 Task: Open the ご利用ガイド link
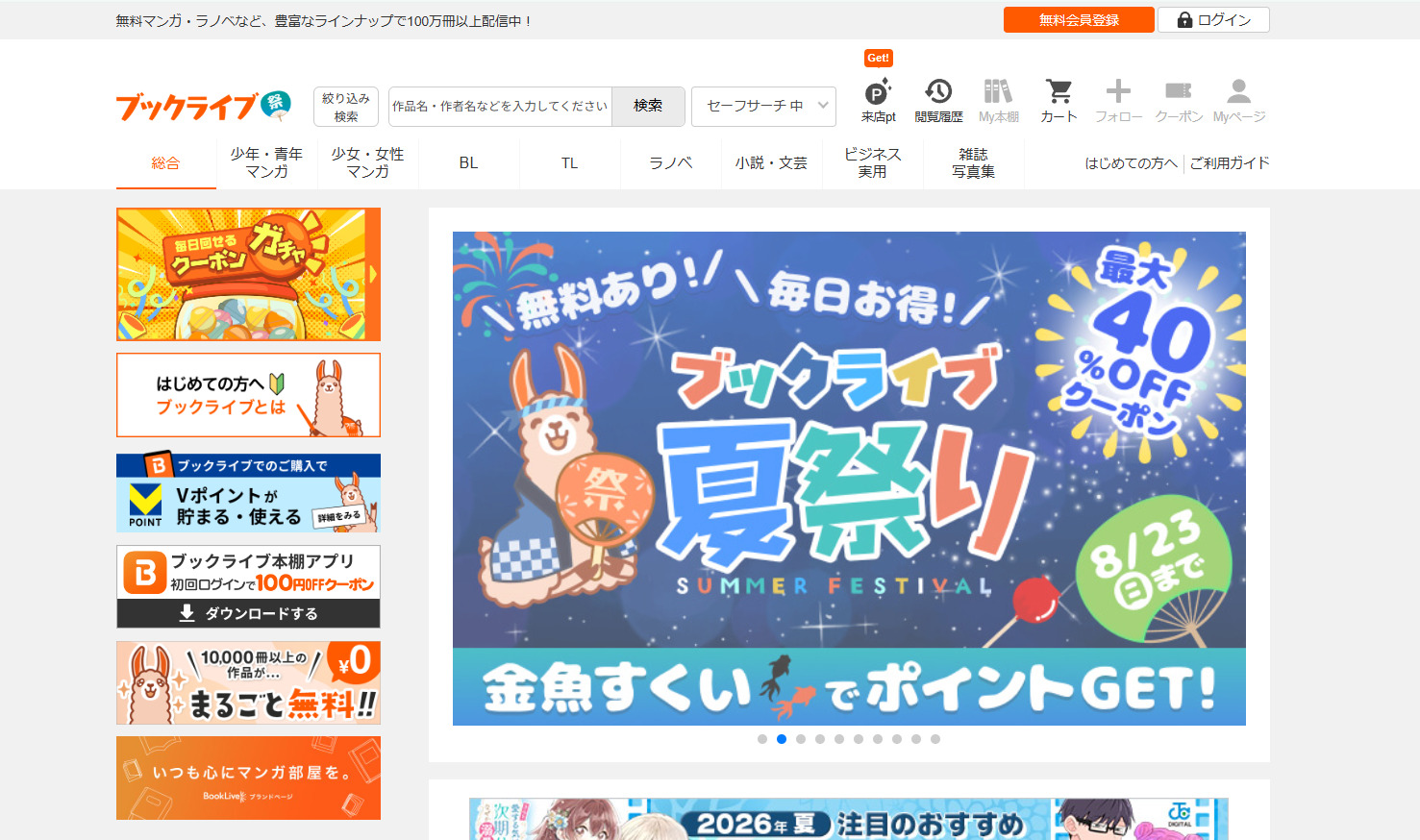(x=1230, y=163)
